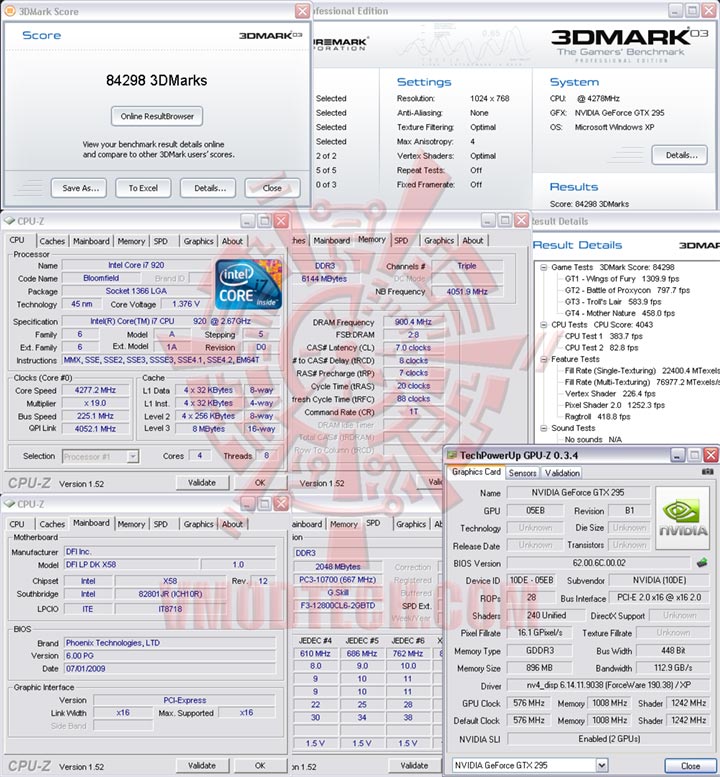This screenshot has height=777, width=720.
Task: Open the GPU selector dropdown in GPU-Z
Action: [x=602, y=765]
